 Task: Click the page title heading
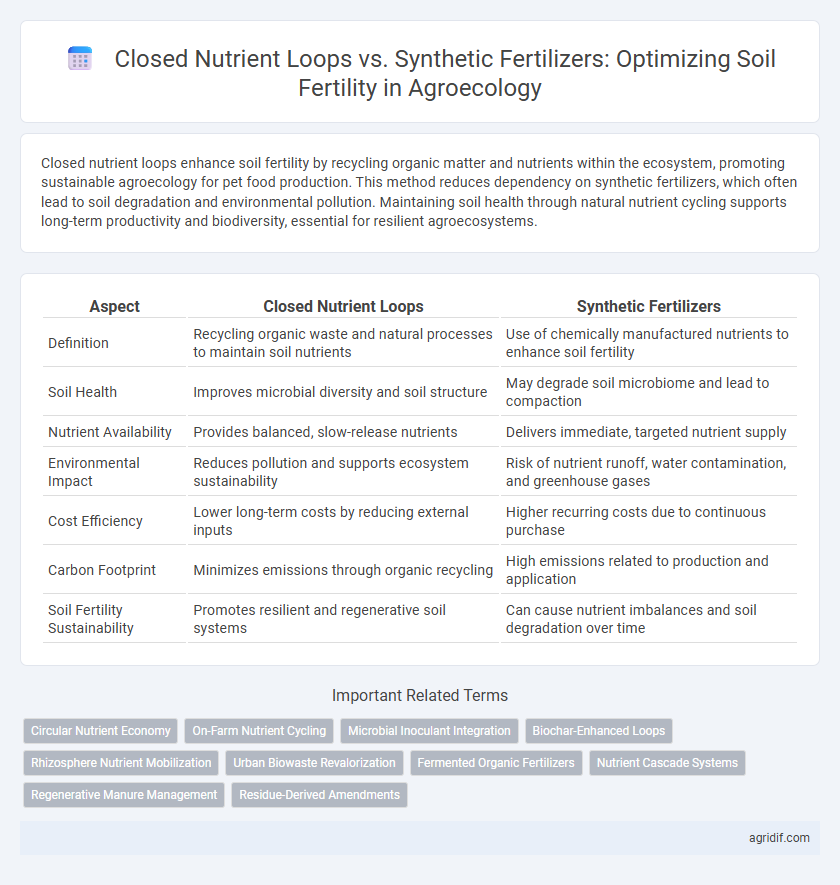(x=445, y=73)
